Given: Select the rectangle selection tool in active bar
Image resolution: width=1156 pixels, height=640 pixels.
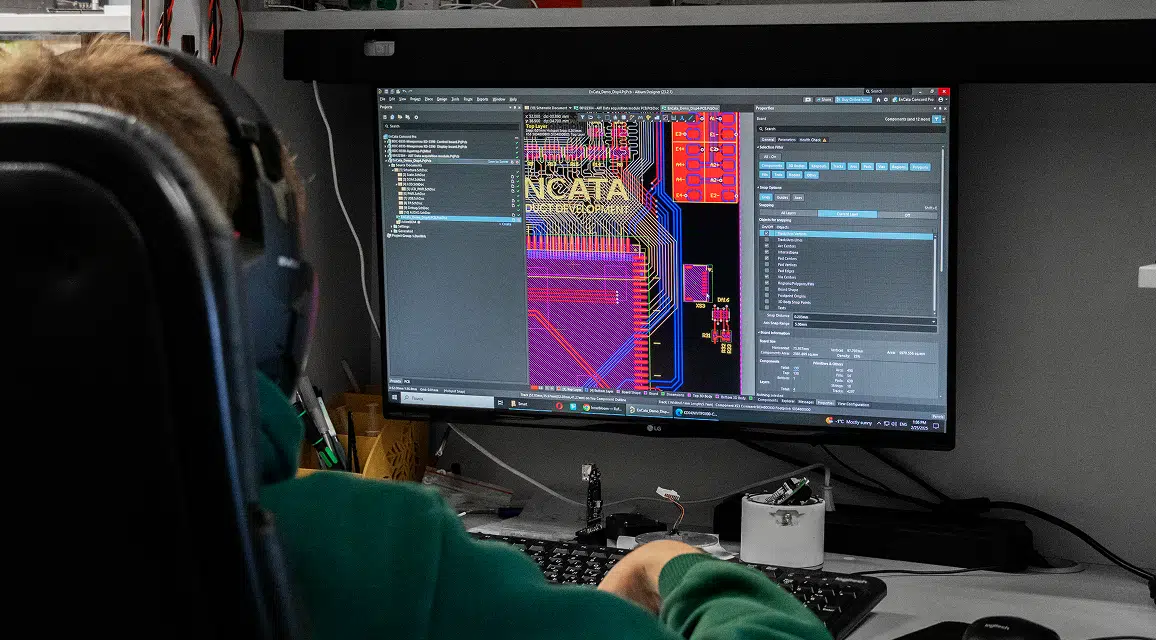Looking at the screenshot, I should coord(607,117).
